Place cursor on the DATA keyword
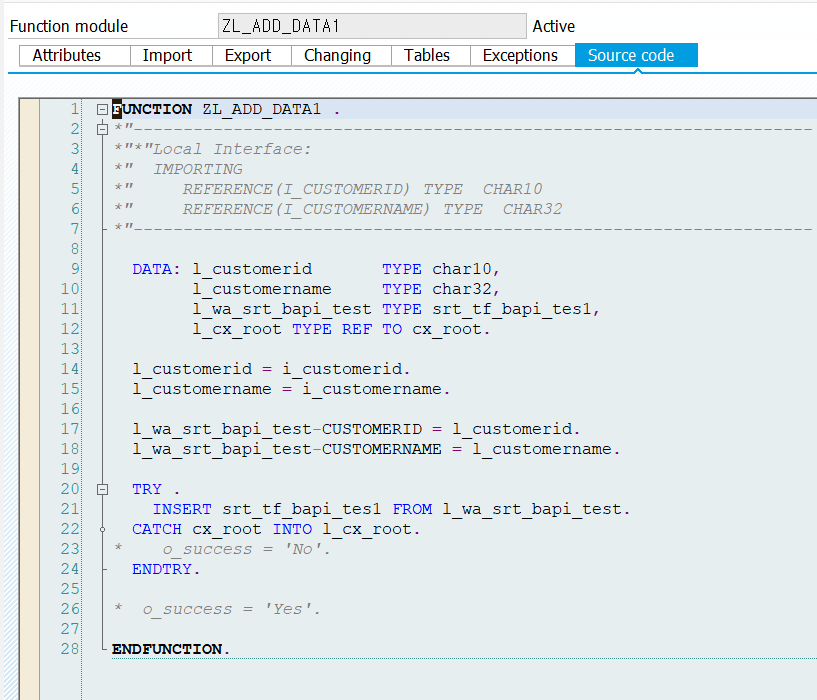817x700 pixels. pos(154,269)
